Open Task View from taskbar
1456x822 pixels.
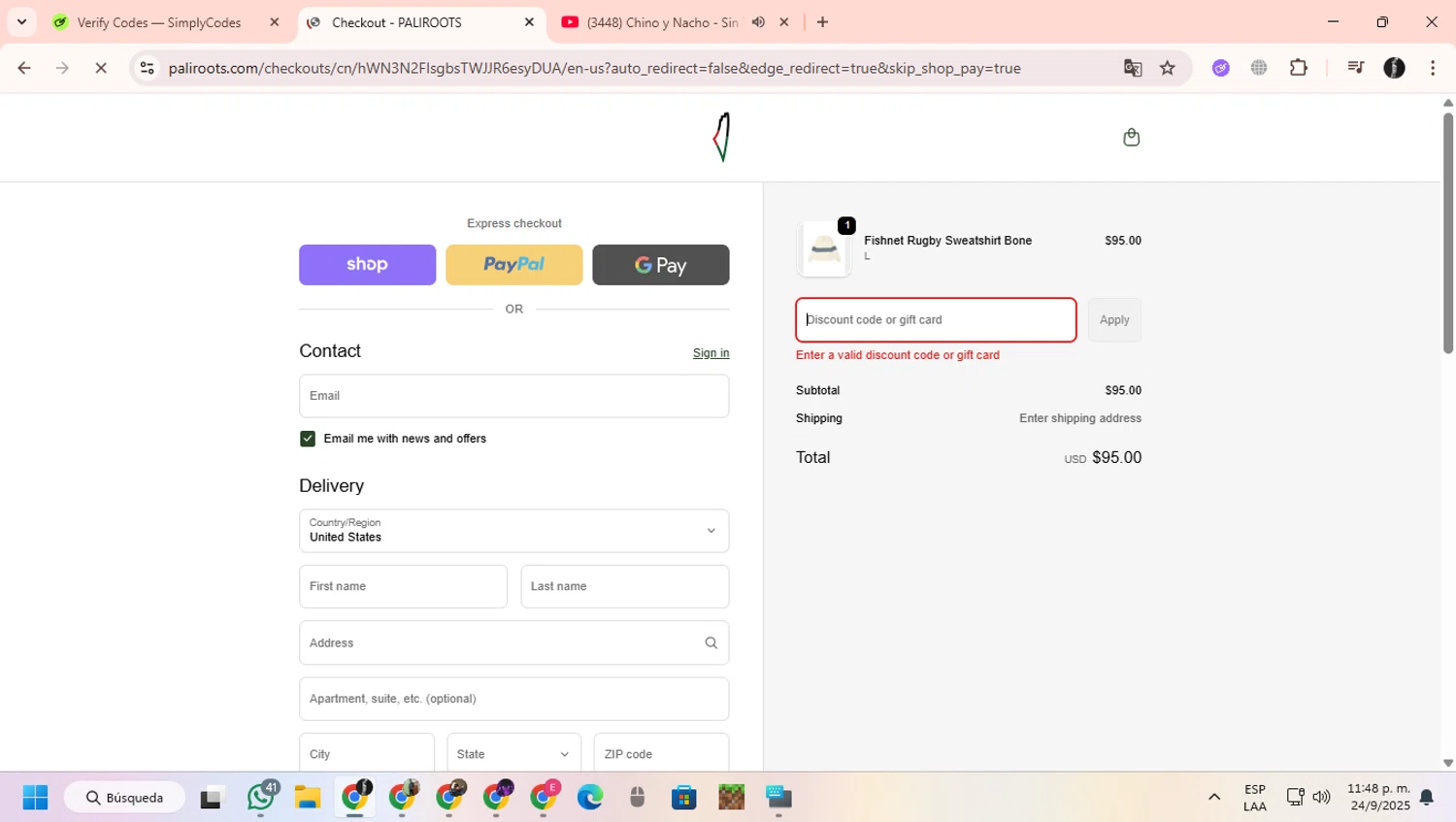pyautogui.click(x=211, y=798)
